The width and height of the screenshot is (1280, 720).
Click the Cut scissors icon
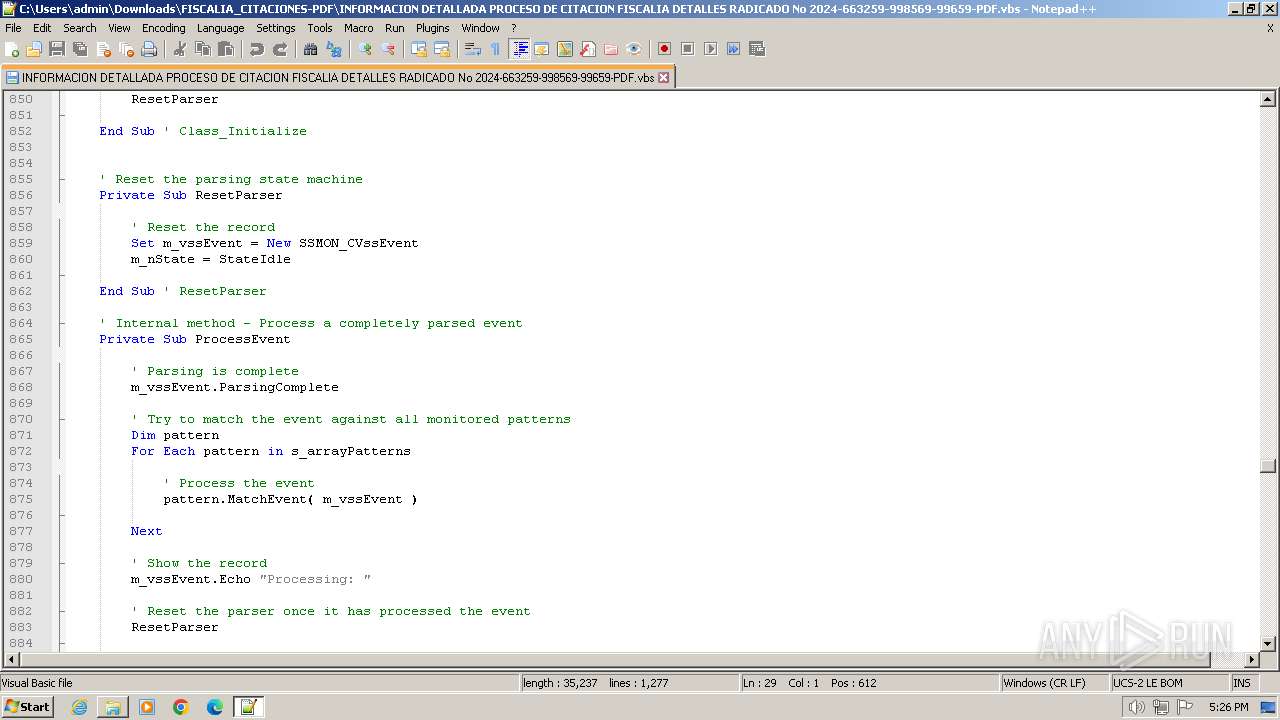(x=180, y=49)
